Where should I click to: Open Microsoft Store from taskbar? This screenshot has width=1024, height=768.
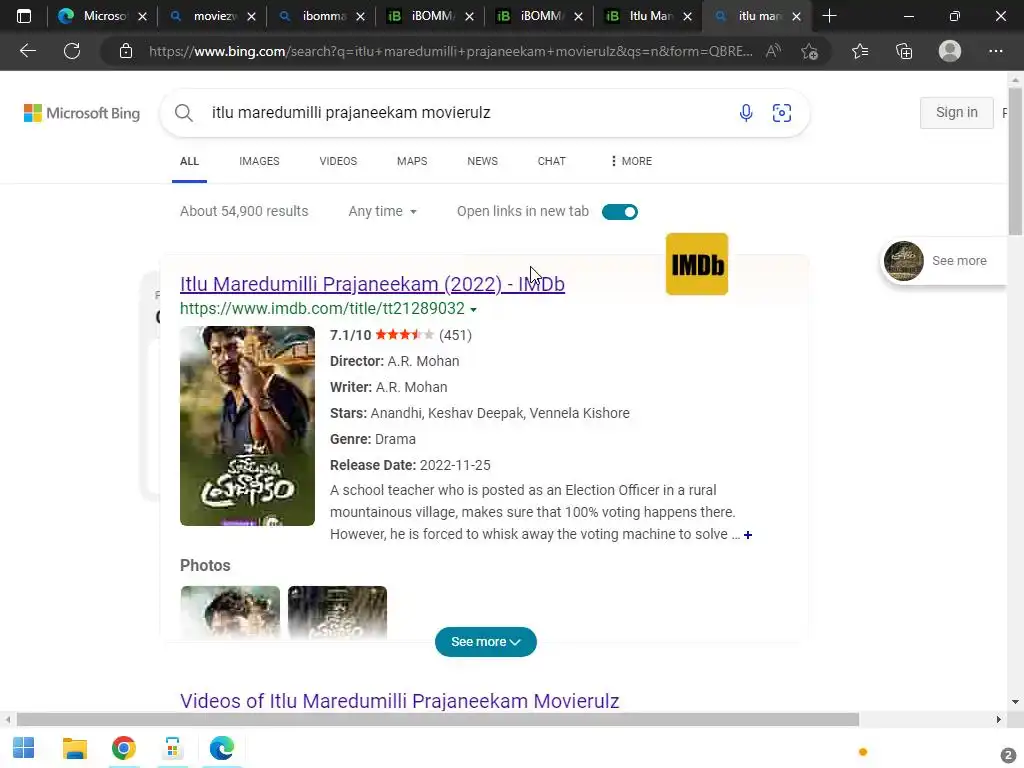(172, 748)
